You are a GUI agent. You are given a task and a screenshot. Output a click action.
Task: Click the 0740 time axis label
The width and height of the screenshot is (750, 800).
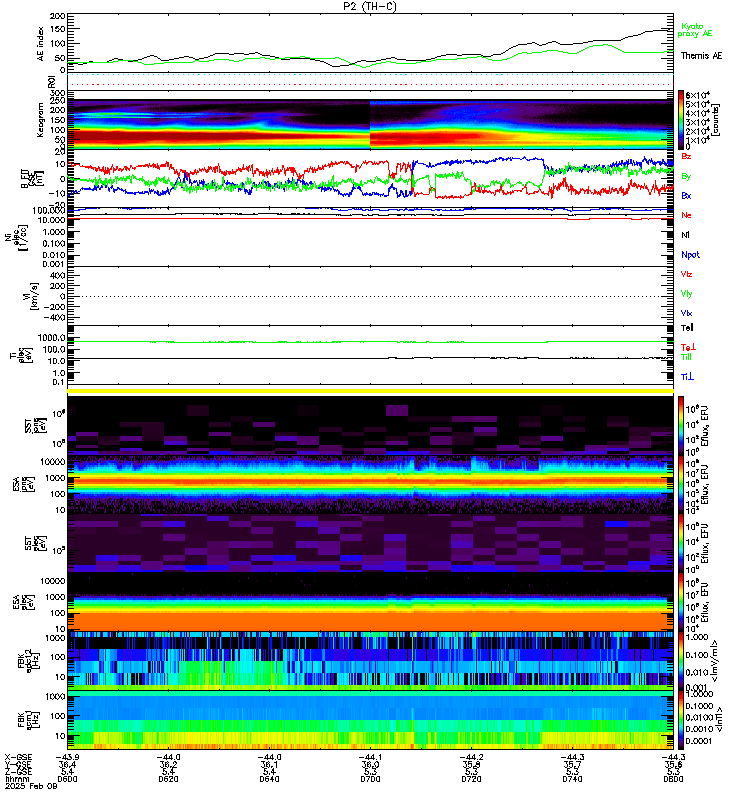572,779
